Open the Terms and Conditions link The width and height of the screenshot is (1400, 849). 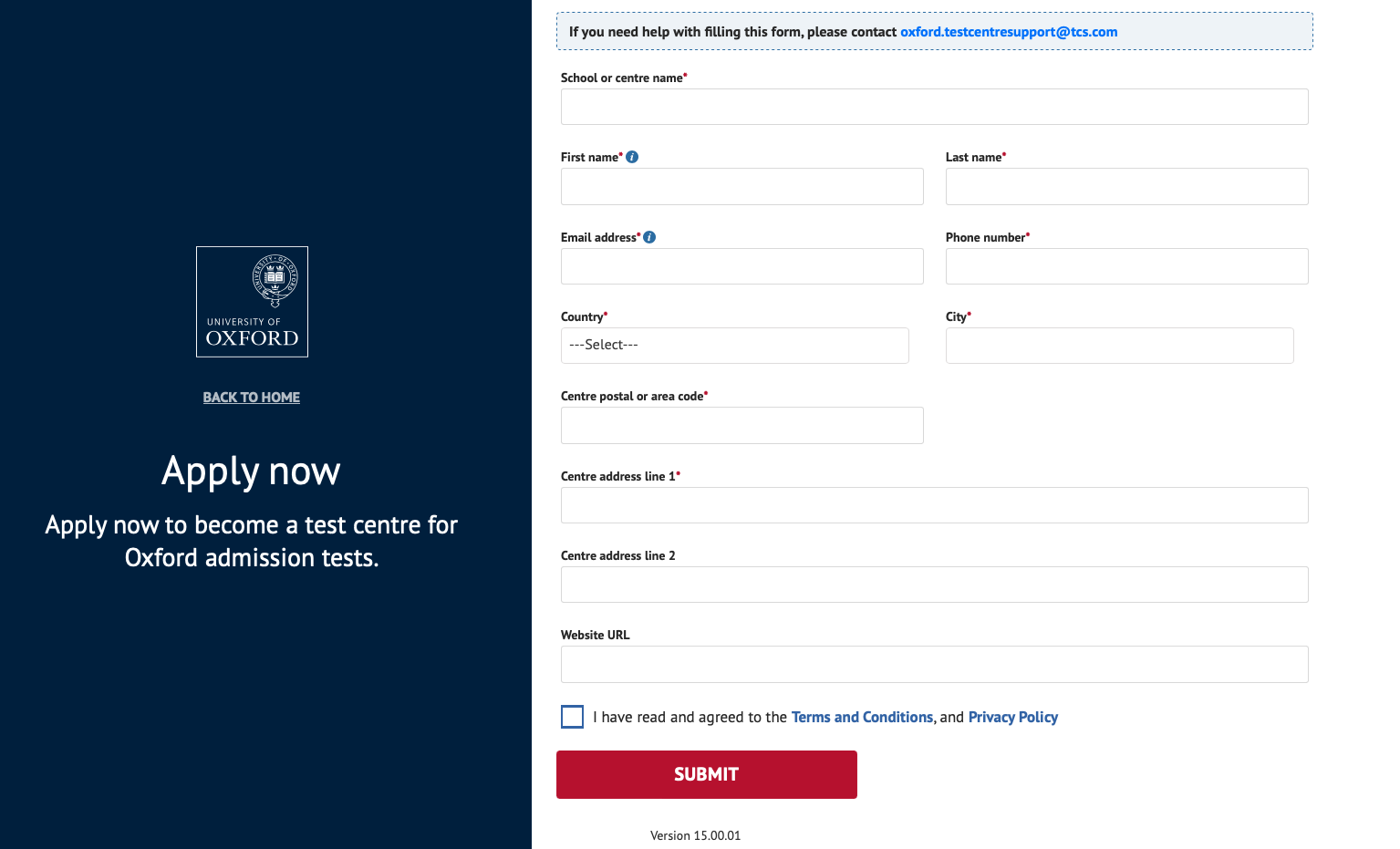point(862,717)
